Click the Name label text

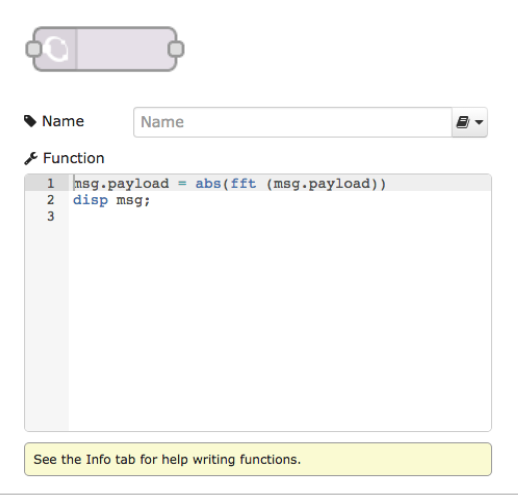(x=63, y=121)
